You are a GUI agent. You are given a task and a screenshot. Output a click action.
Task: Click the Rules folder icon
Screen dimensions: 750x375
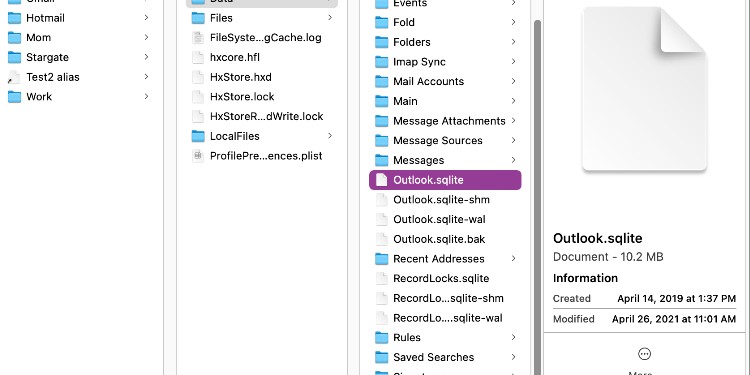click(x=381, y=338)
